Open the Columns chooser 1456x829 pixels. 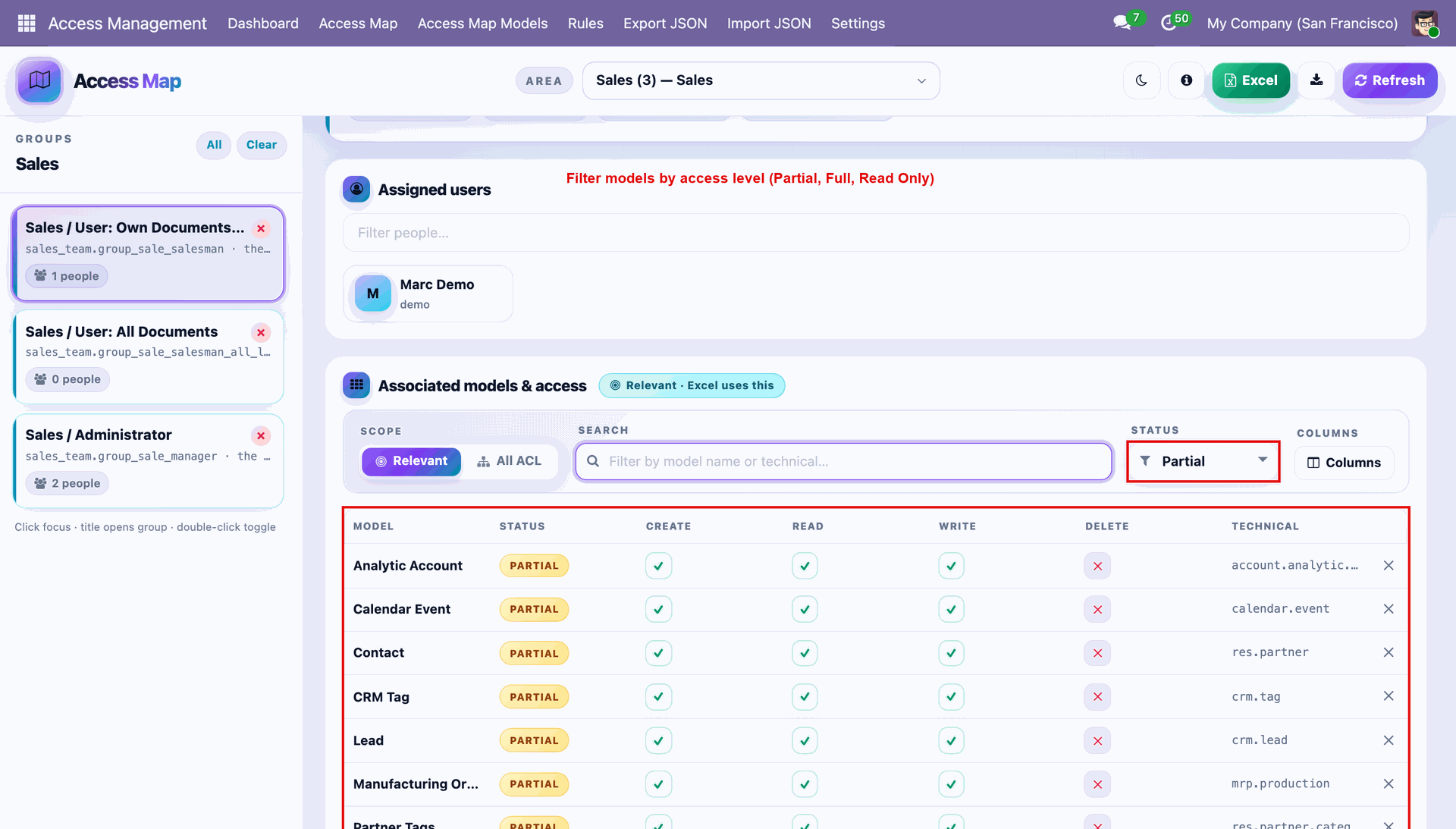[x=1344, y=463]
